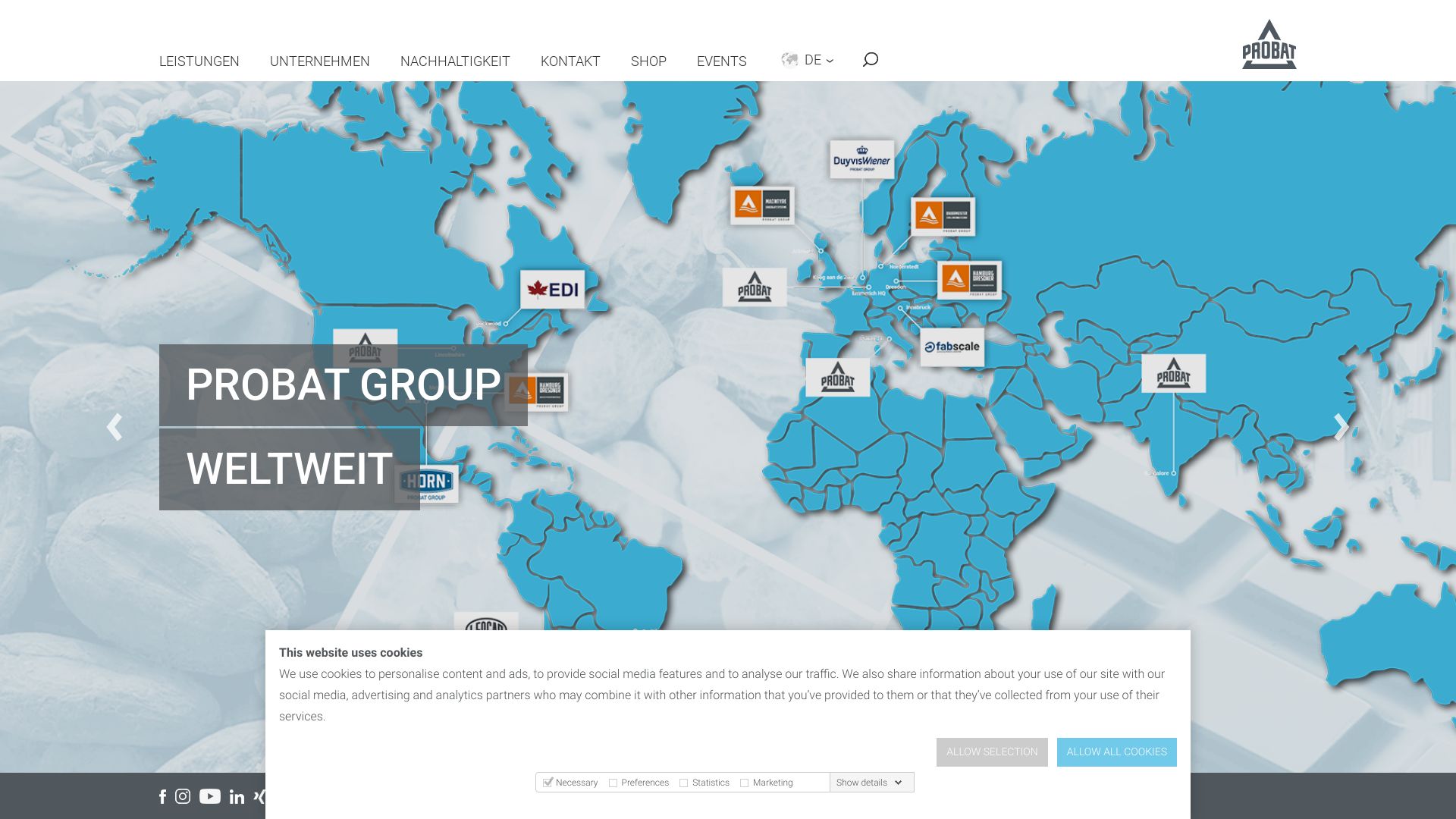Click the Bauermeister logo near Norderstedt
The width and height of the screenshot is (1456, 819).
943,216
